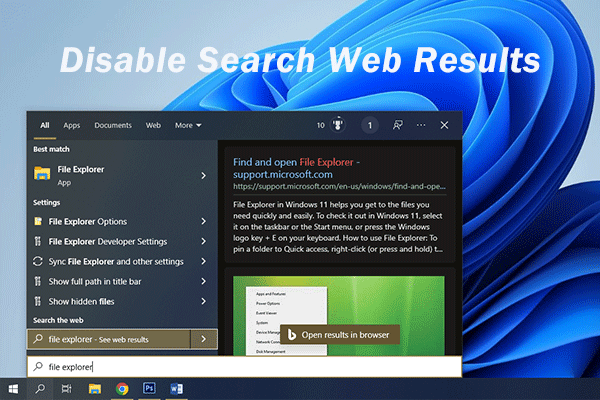Select file explorer - See web results
Screen dimensions: 600x400
(x=109, y=339)
